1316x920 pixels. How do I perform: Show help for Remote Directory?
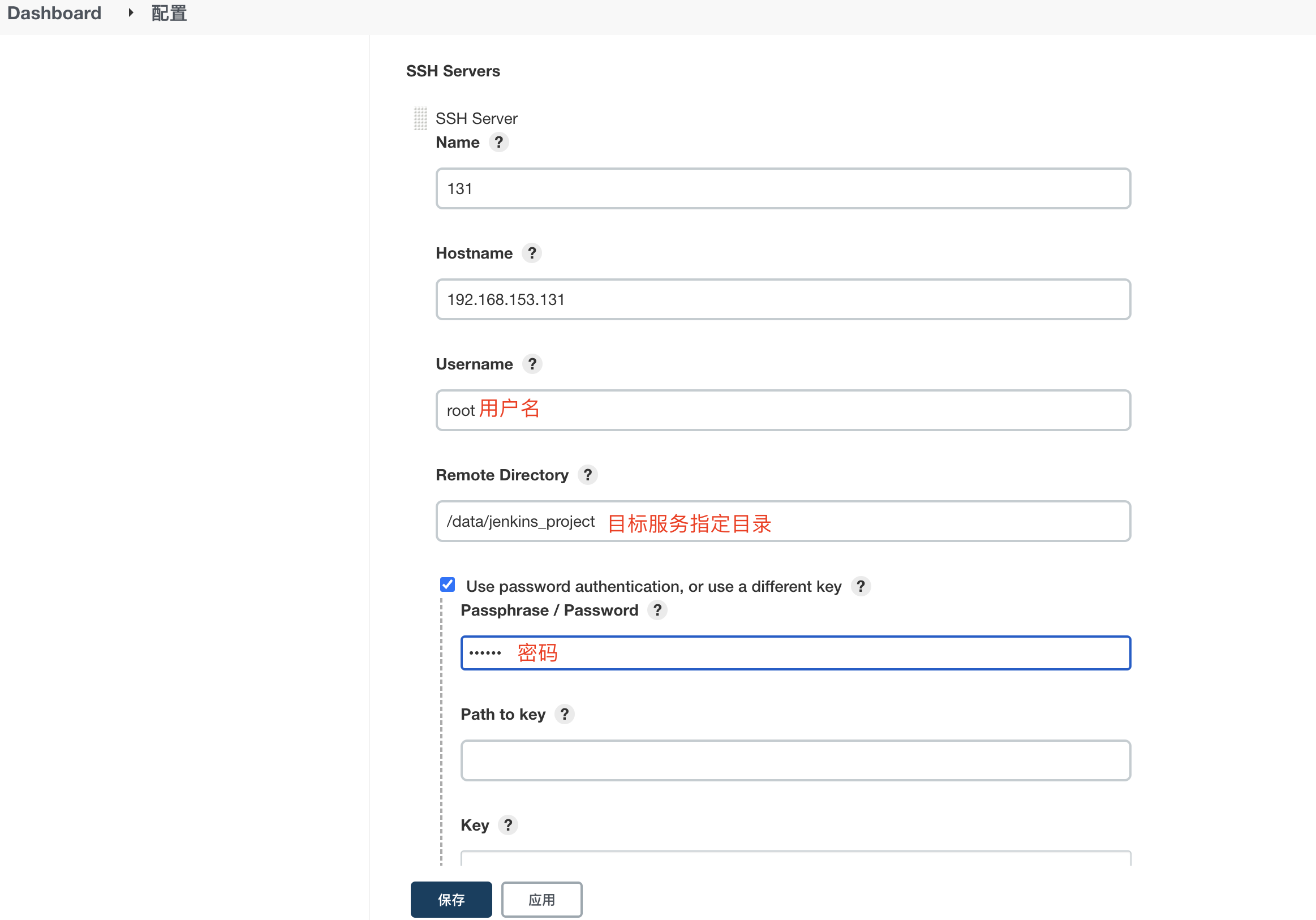587,475
